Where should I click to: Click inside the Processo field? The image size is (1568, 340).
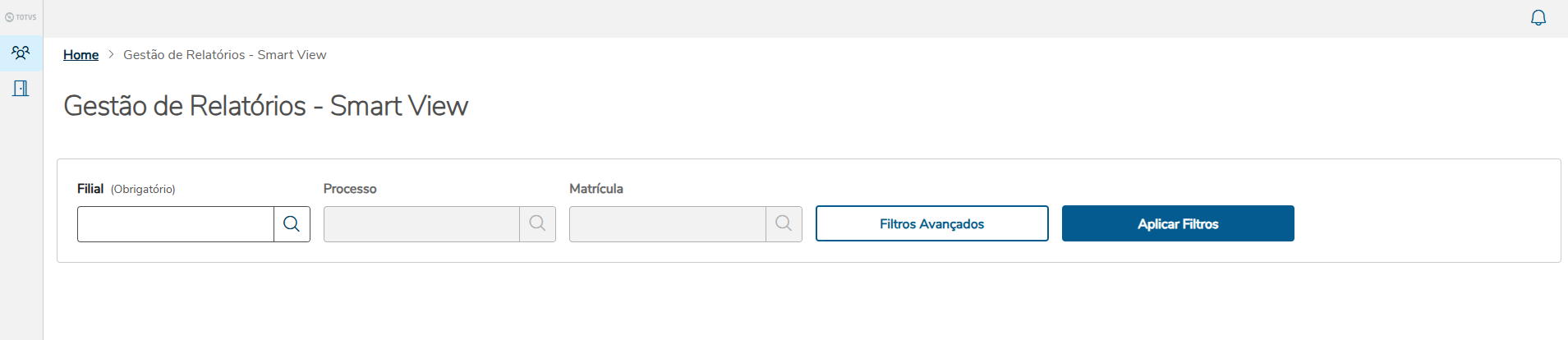421,224
